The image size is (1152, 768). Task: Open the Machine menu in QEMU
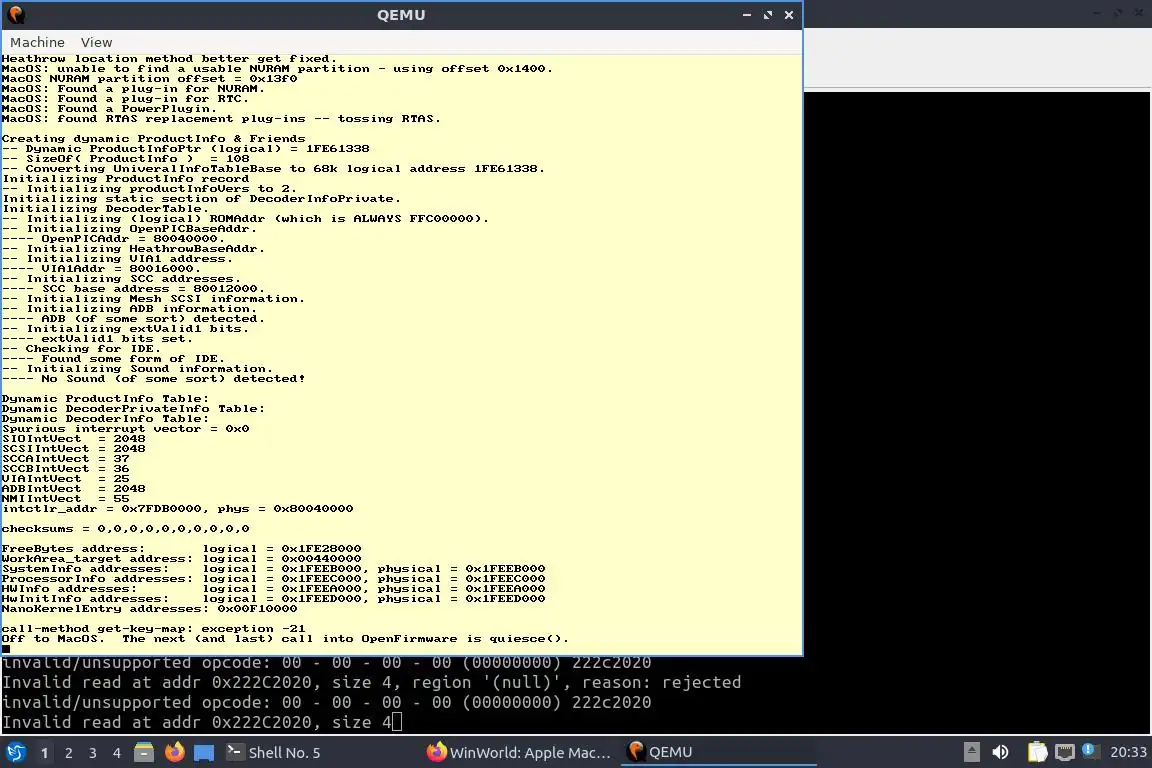click(x=37, y=43)
